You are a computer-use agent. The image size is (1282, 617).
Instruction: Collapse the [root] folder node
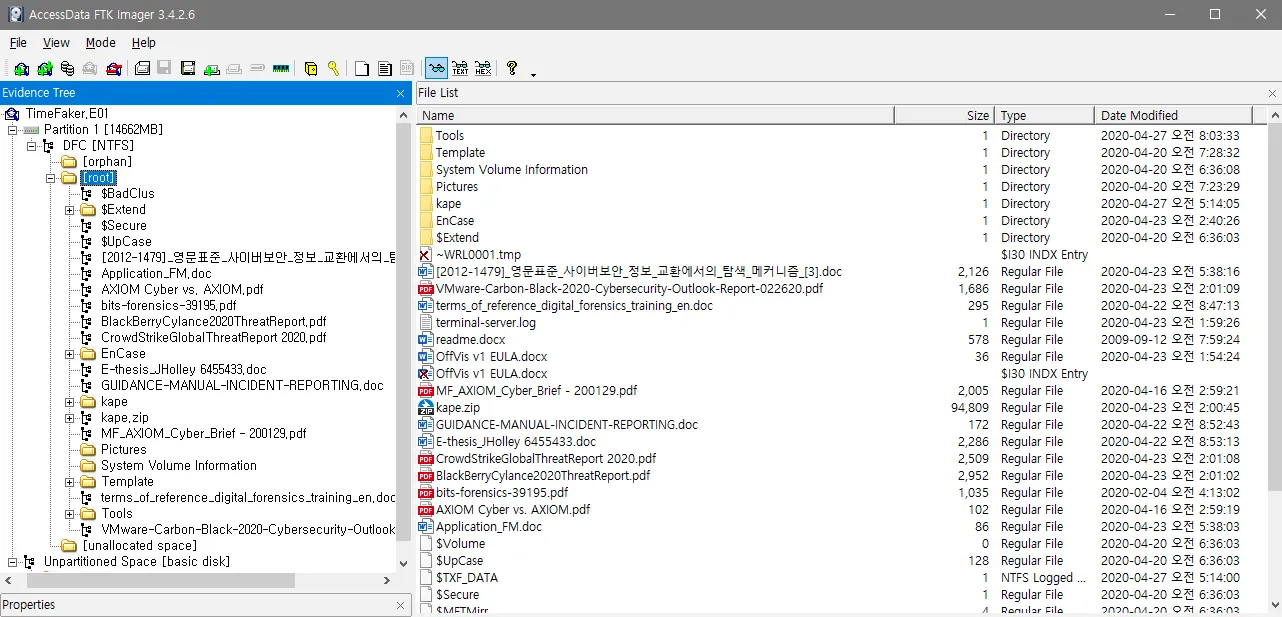51,178
